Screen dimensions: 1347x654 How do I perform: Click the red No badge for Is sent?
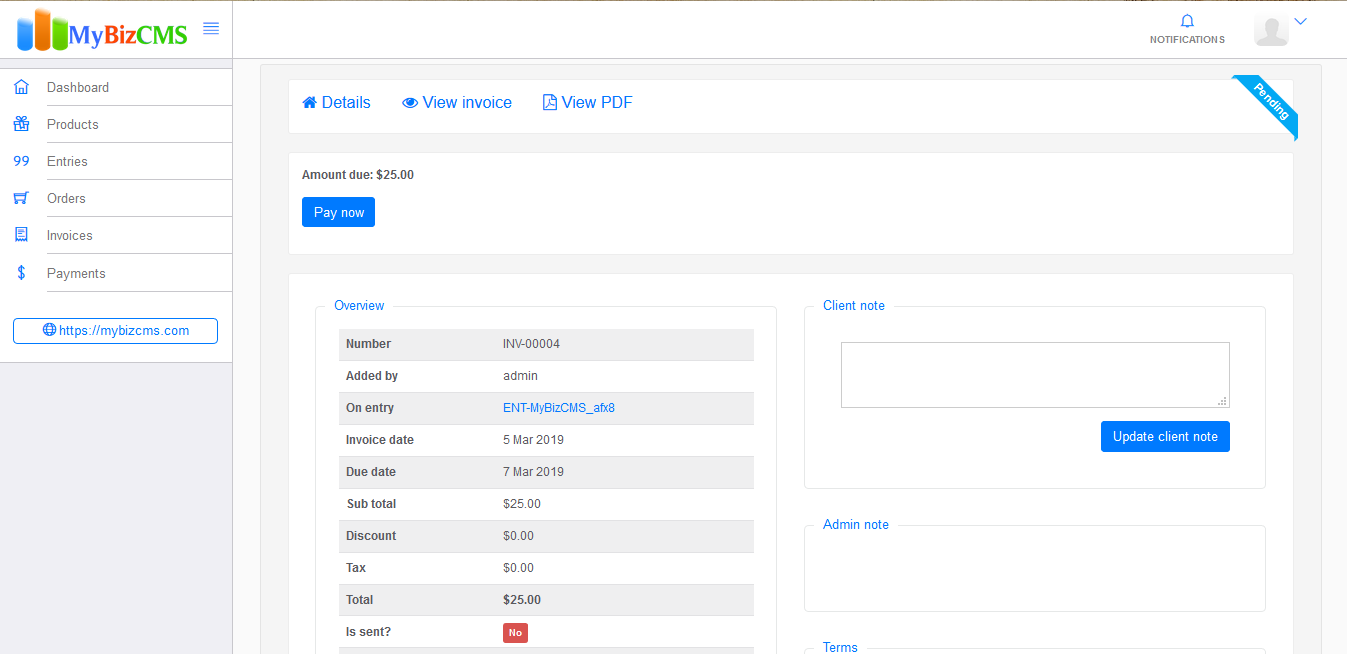515,632
